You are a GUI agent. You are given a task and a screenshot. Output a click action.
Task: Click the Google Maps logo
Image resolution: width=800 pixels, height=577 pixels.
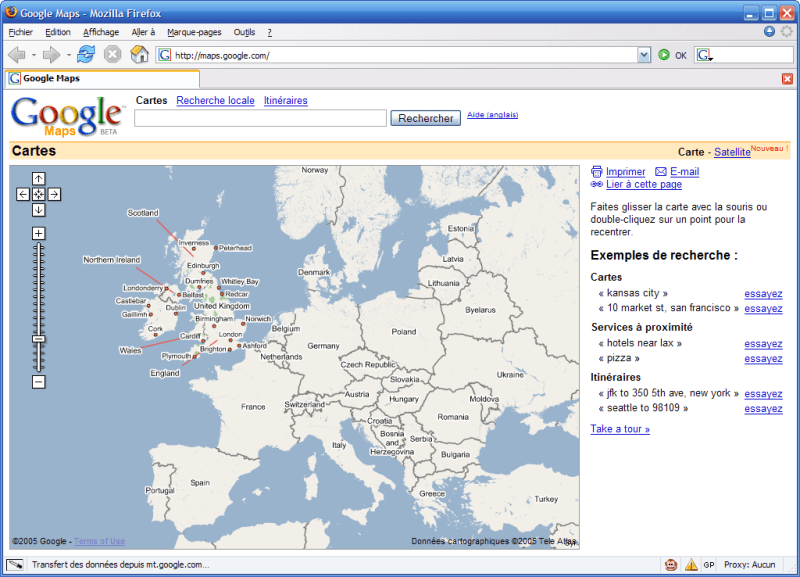(67, 116)
